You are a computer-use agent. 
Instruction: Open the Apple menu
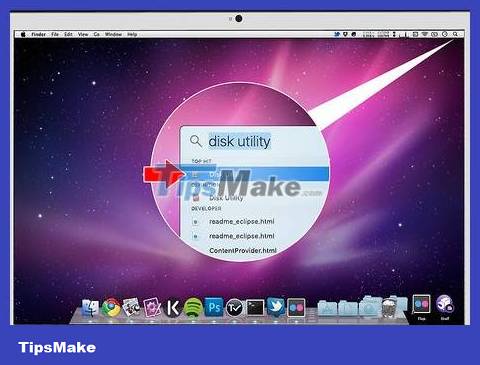(x=23, y=34)
